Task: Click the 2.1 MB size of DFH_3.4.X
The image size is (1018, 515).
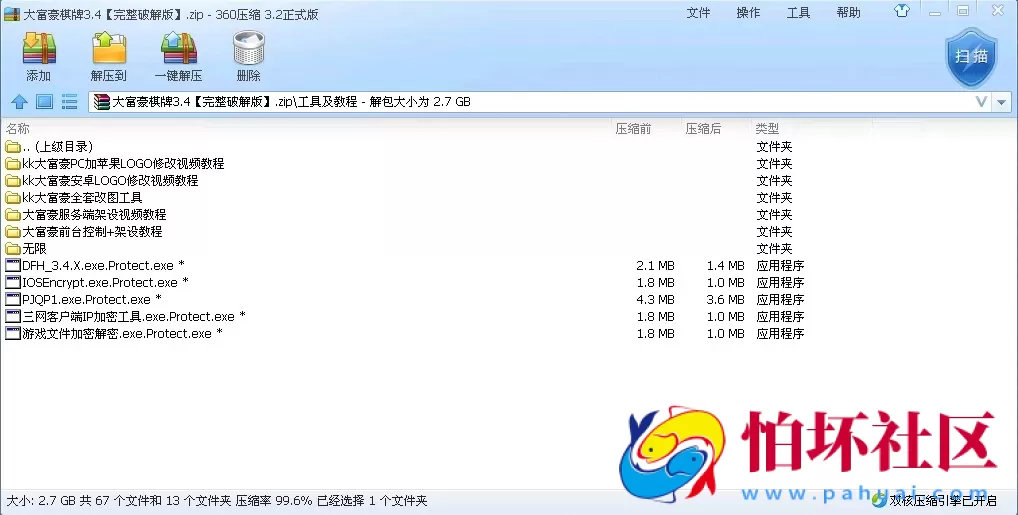Action: 655,266
